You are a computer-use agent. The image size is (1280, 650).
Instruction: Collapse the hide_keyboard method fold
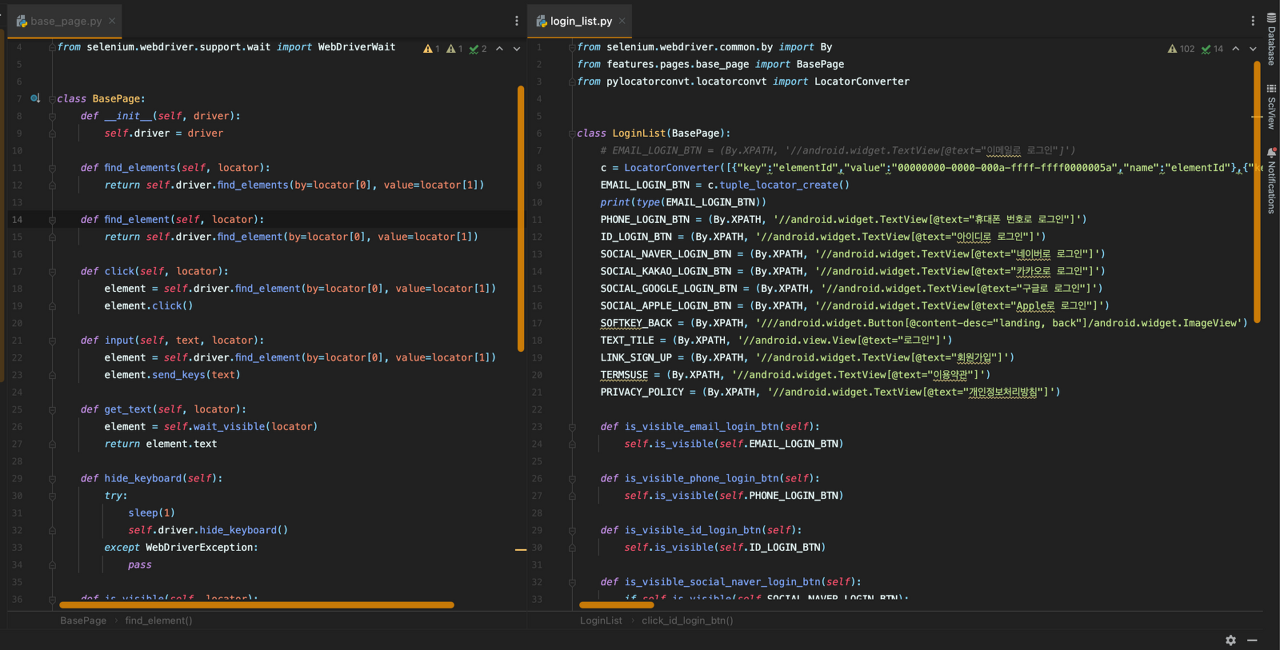52,478
